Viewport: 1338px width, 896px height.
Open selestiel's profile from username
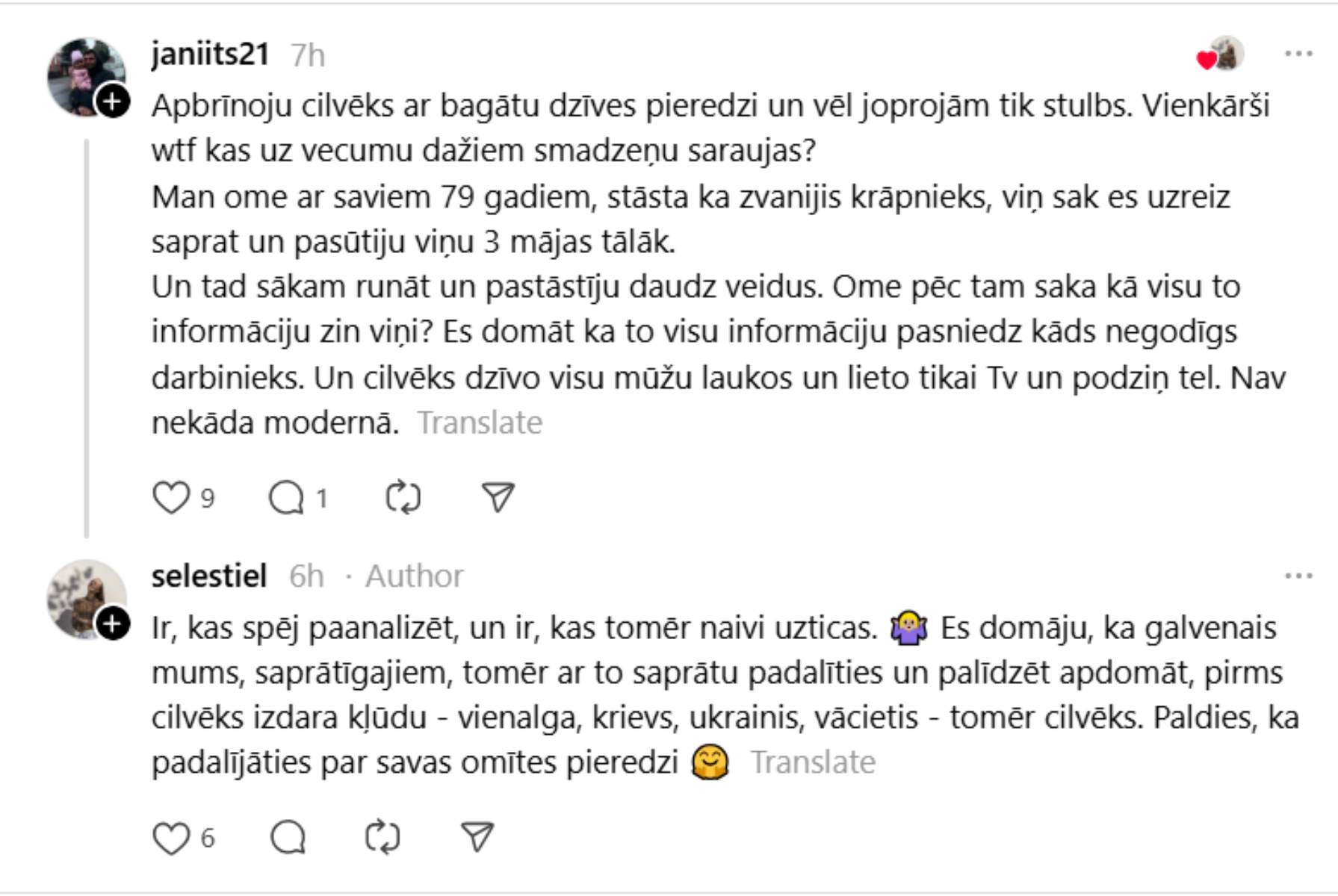point(209,576)
